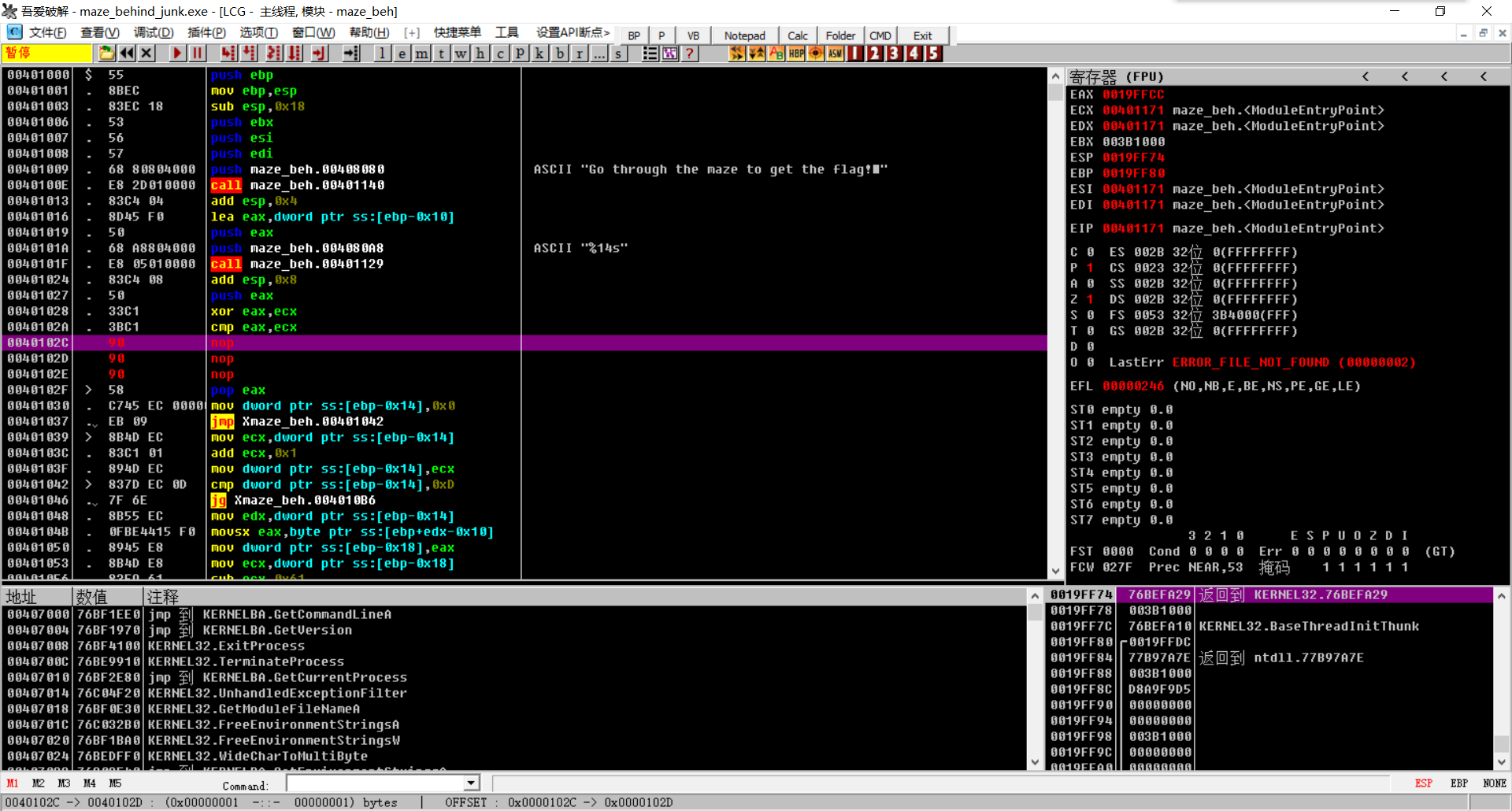1512x811 pixels.
Task: Toggle the Z flag value in registers
Action: point(1090,299)
